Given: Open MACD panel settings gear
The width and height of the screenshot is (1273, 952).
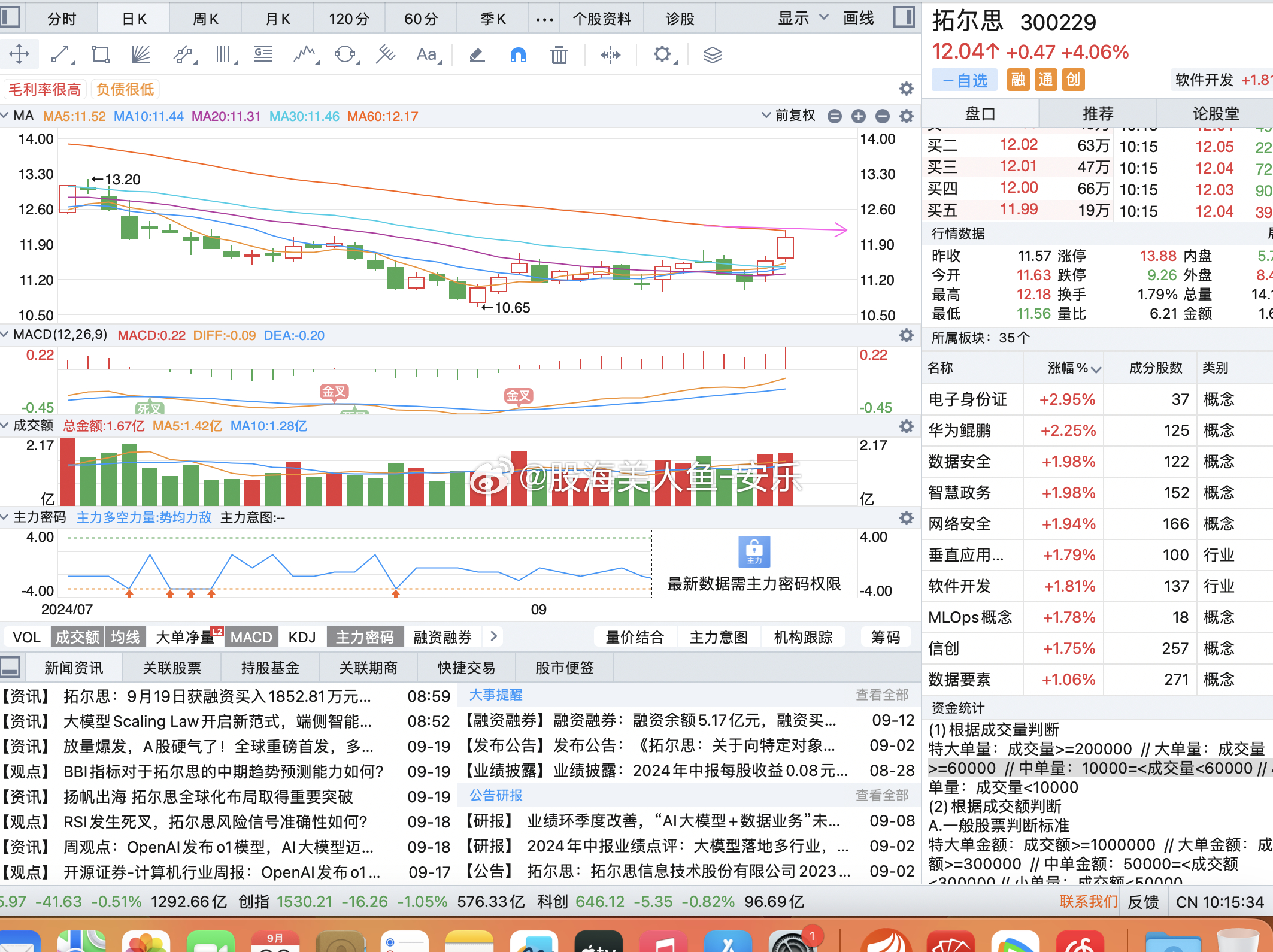Looking at the screenshot, I should (x=906, y=335).
